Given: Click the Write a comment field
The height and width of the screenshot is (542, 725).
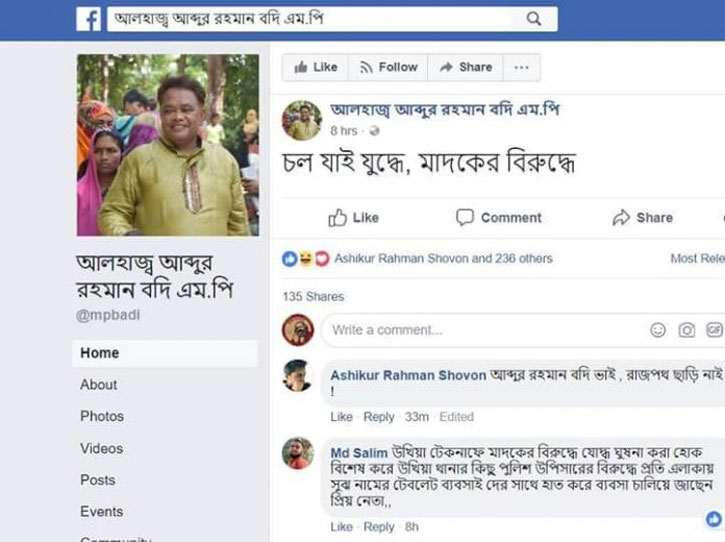Looking at the screenshot, I should (485, 330).
